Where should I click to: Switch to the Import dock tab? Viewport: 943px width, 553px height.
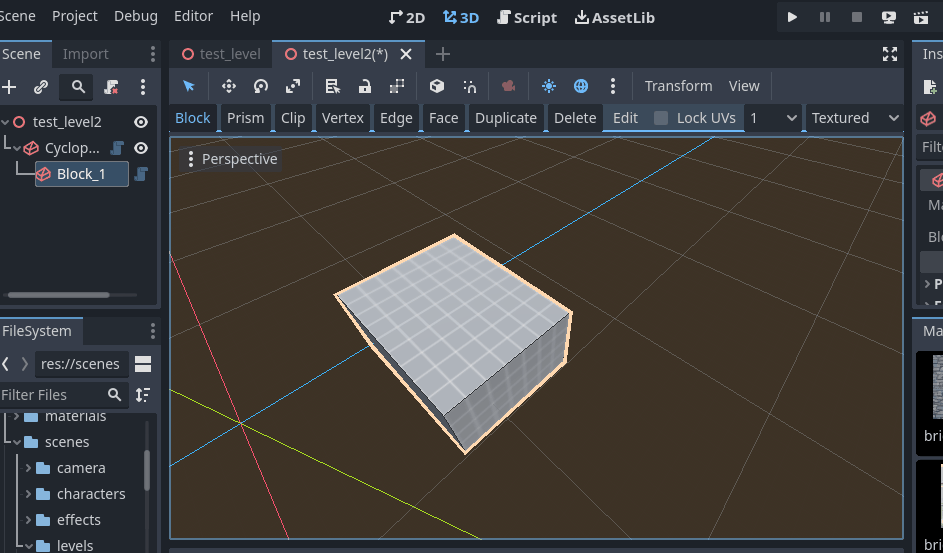pyautogui.click(x=85, y=54)
